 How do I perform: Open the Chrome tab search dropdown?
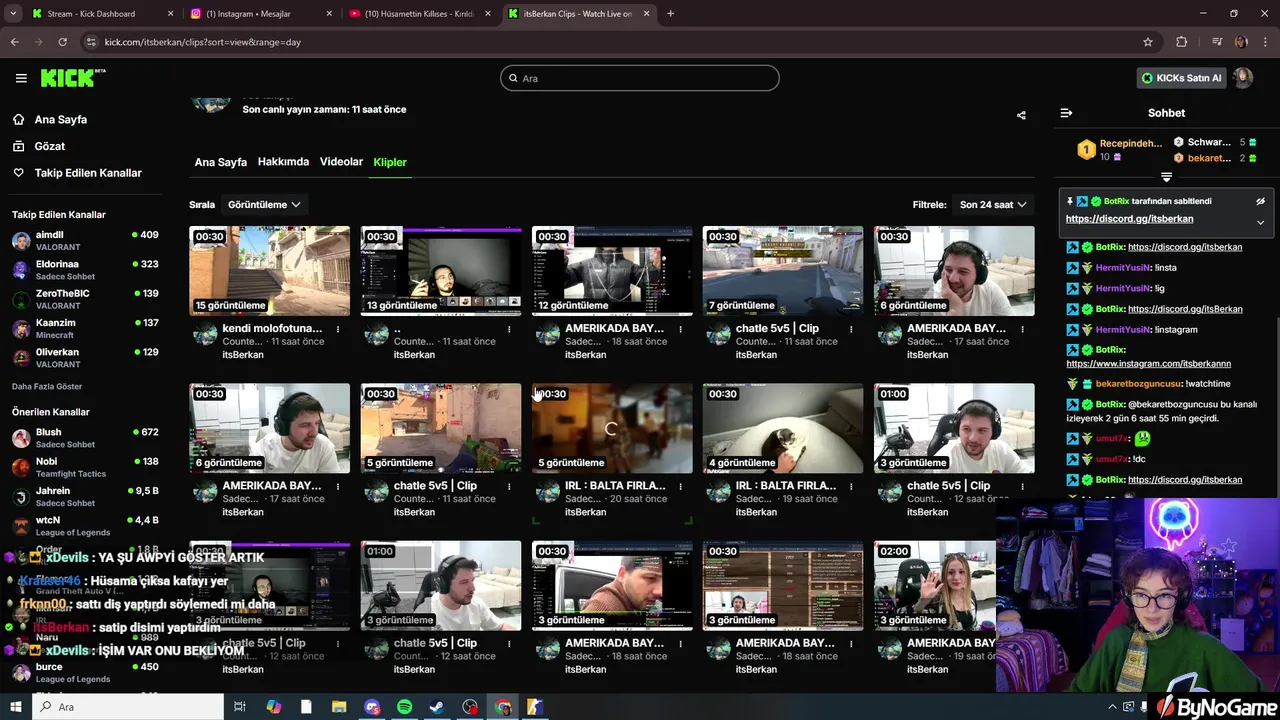tap(14, 14)
